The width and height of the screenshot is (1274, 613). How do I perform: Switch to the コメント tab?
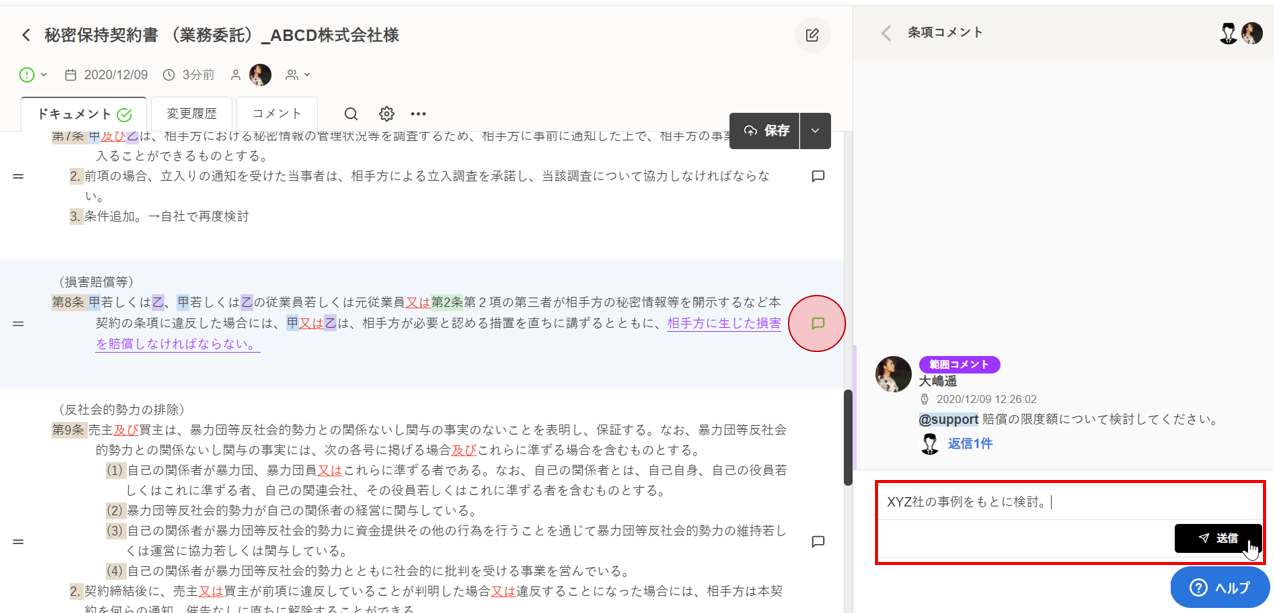(277, 114)
